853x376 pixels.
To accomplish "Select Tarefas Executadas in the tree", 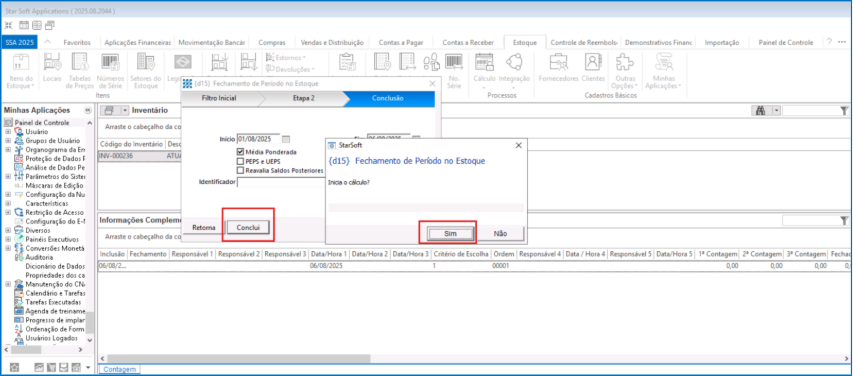I will tap(53, 302).
